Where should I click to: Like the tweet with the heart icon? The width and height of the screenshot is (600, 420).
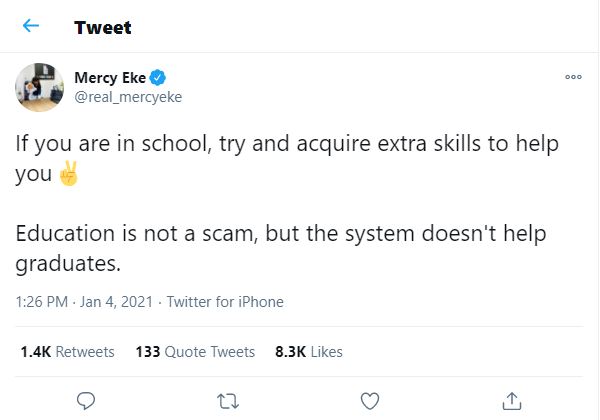point(370,400)
